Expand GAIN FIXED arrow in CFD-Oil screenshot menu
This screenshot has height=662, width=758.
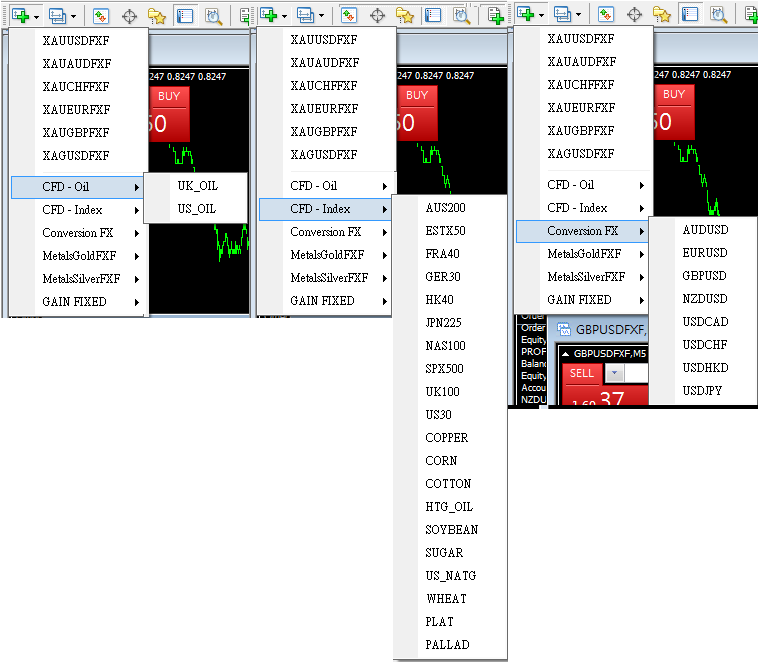(137, 302)
